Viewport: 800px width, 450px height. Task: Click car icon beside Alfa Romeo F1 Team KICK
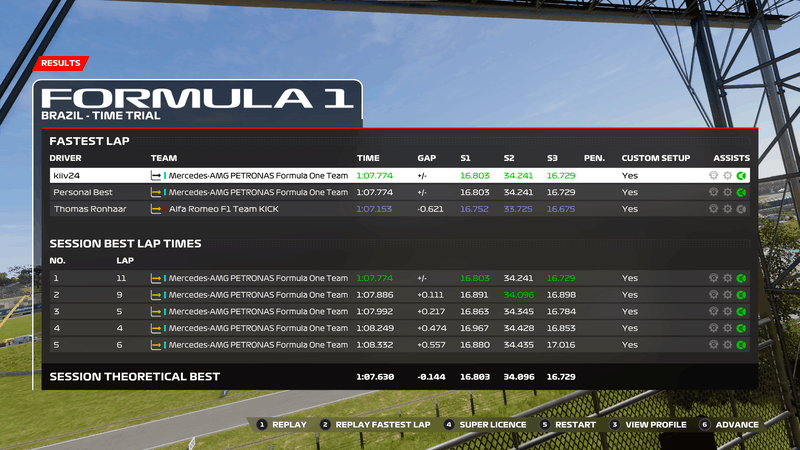tap(156, 209)
